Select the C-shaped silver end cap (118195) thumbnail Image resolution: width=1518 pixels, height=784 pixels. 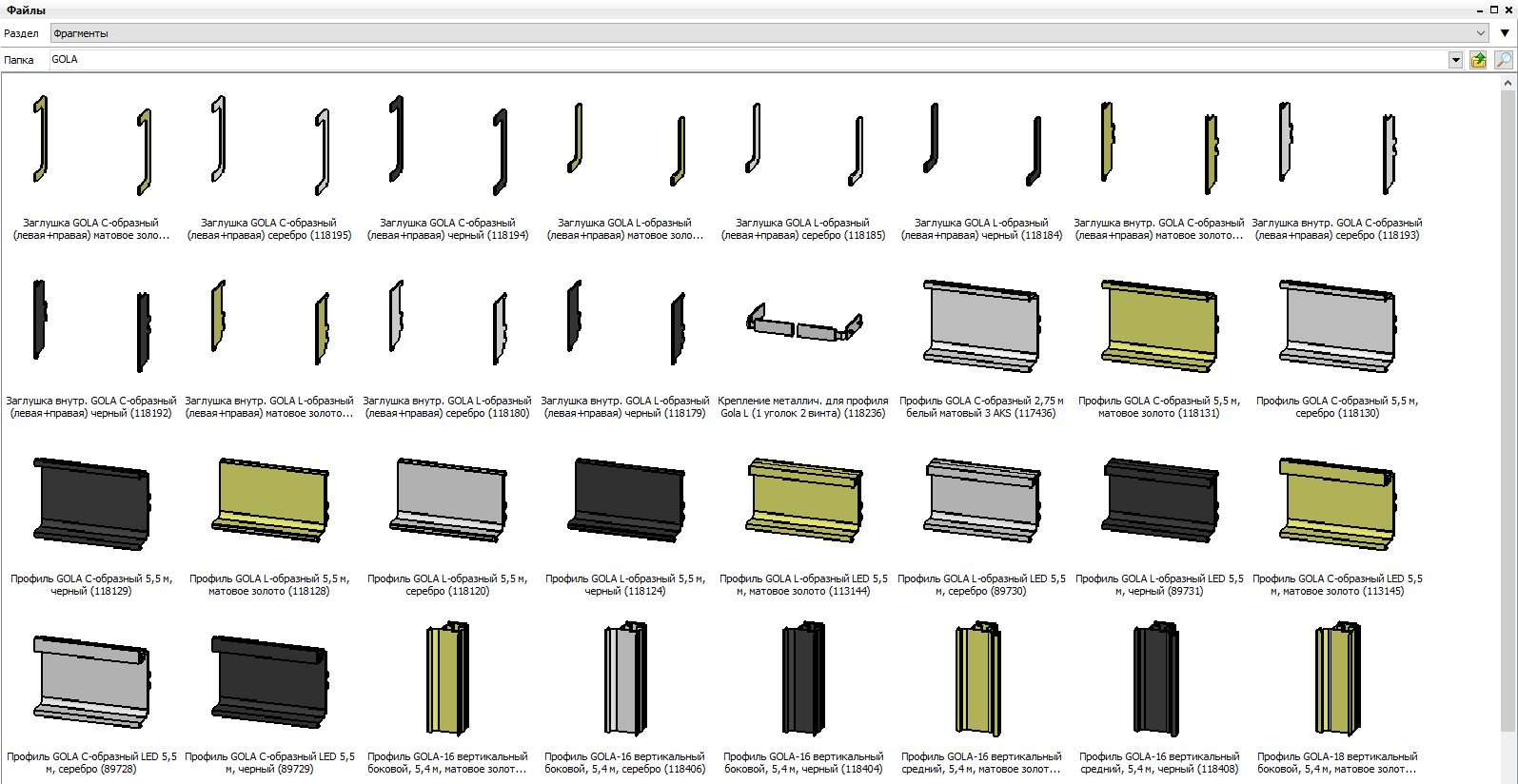pyautogui.click(x=269, y=146)
